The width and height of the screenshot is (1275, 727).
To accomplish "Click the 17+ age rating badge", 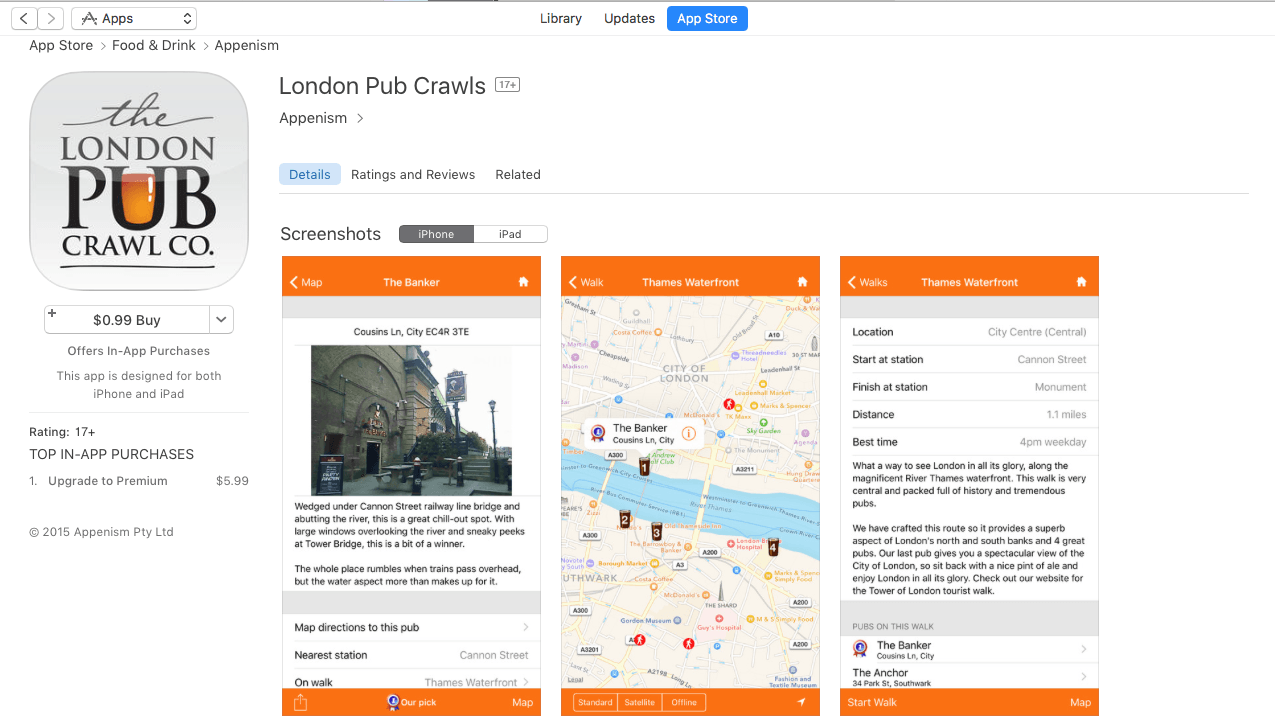I will coord(508,85).
